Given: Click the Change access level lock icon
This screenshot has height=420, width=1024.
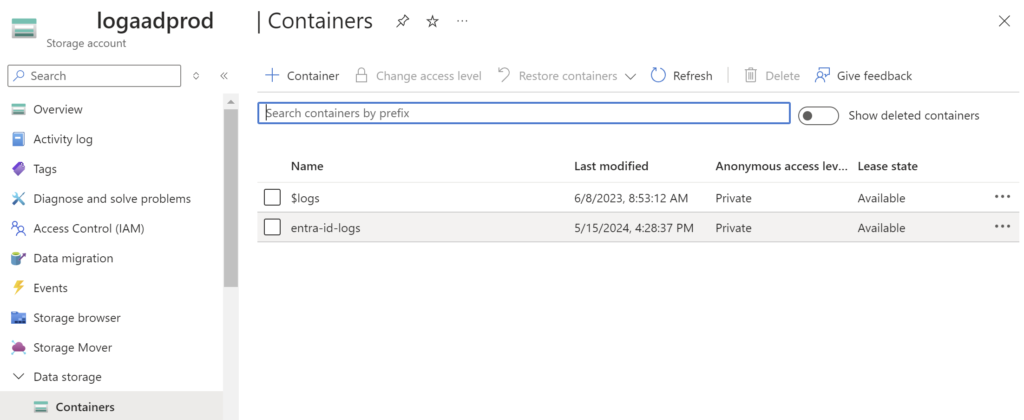Looking at the screenshot, I should pyautogui.click(x=361, y=75).
